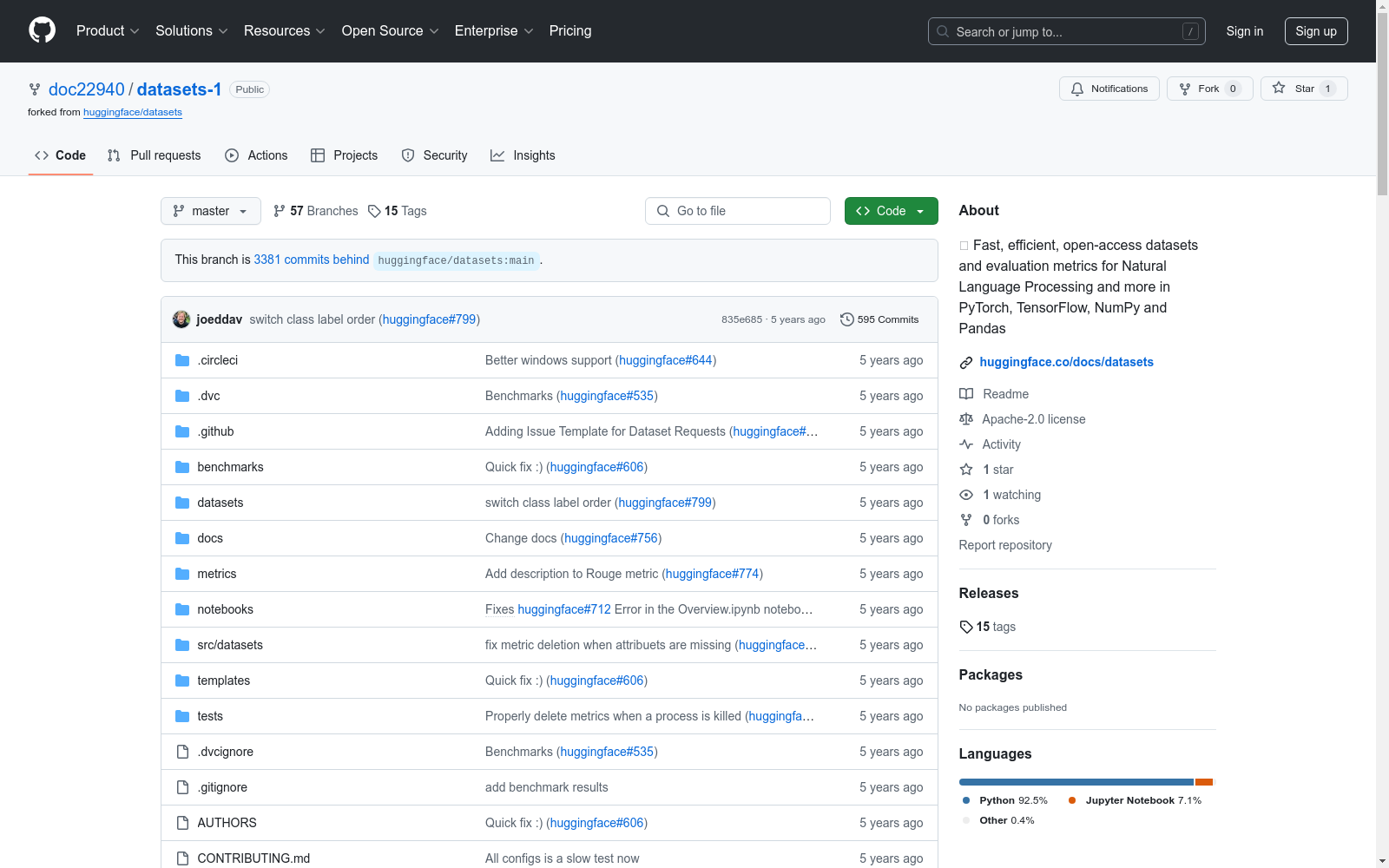Switch to the Code tab

tap(61, 155)
